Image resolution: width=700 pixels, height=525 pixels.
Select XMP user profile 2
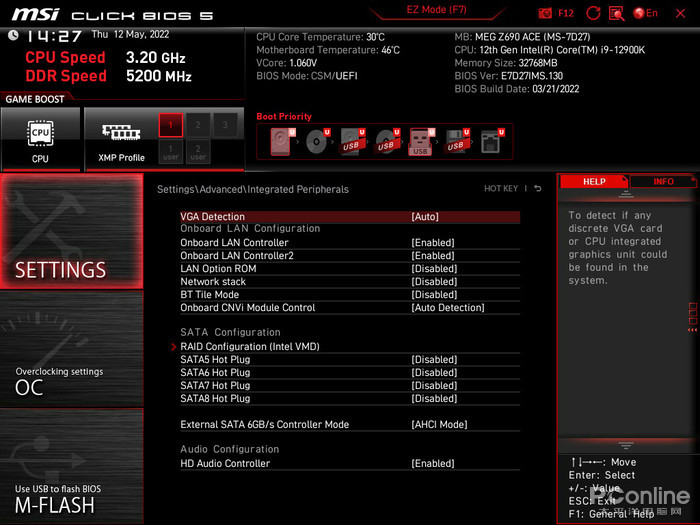(x=198, y=152)
